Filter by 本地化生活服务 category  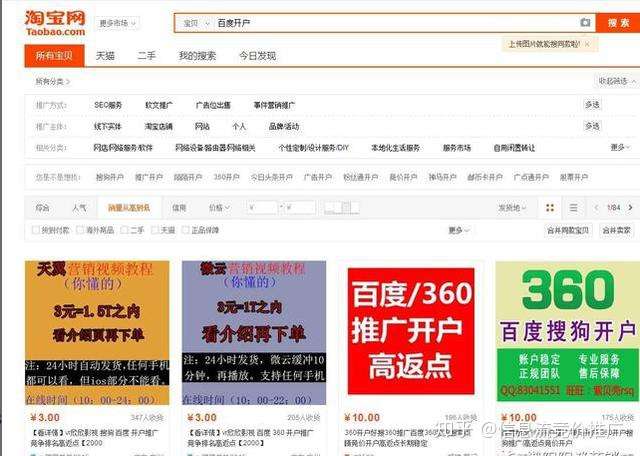tap(395, 148)
